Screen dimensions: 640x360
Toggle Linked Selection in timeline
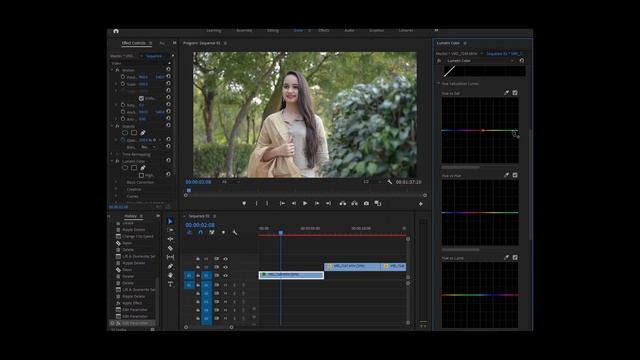[212, 233]
